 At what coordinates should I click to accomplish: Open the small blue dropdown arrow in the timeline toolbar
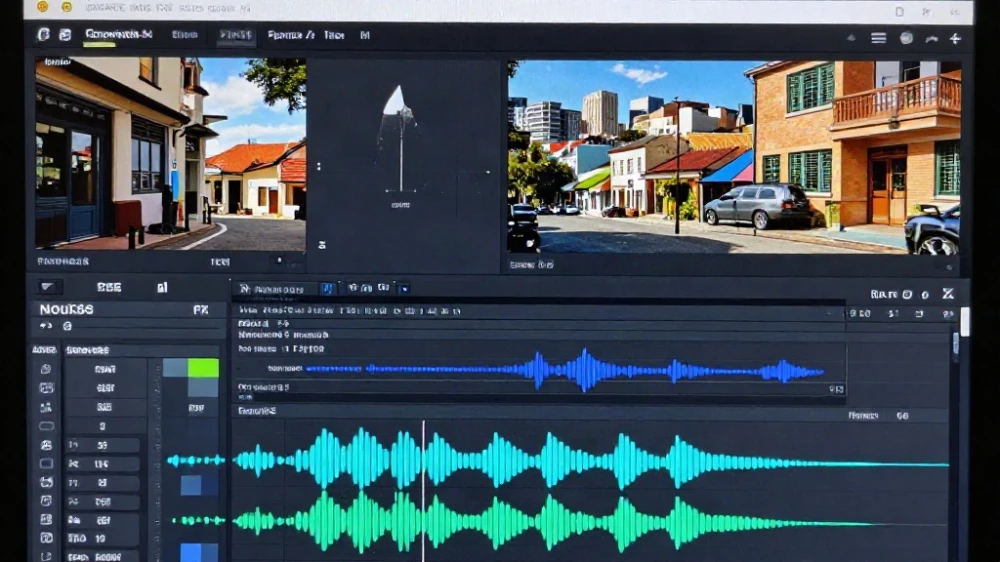[x=404, y=289]
